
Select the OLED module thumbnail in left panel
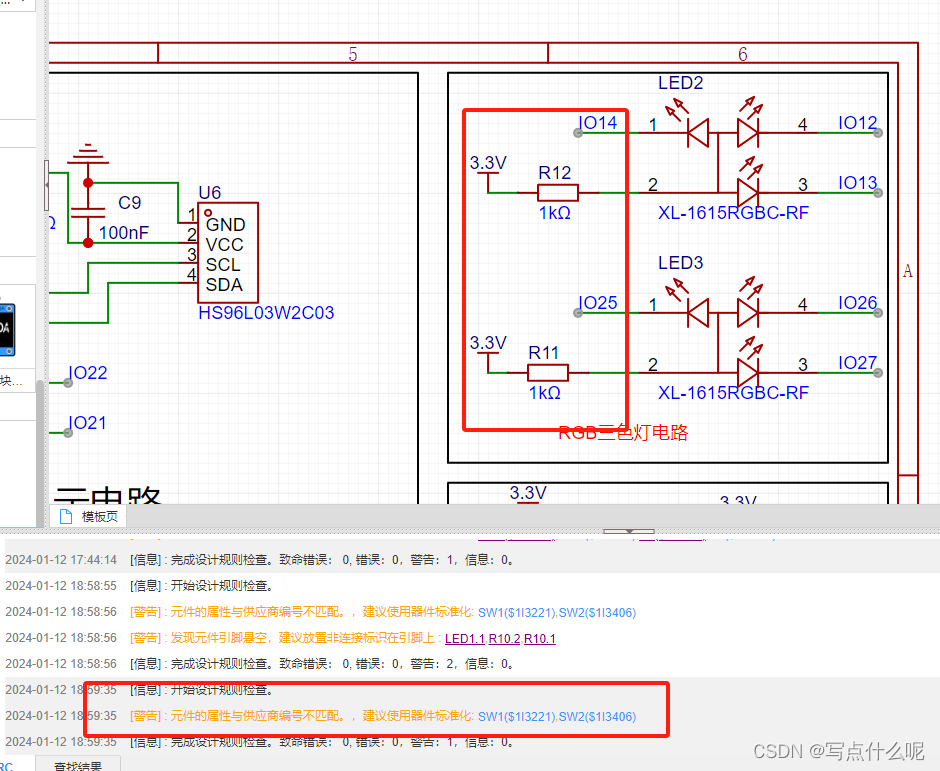tap(7, 329)
